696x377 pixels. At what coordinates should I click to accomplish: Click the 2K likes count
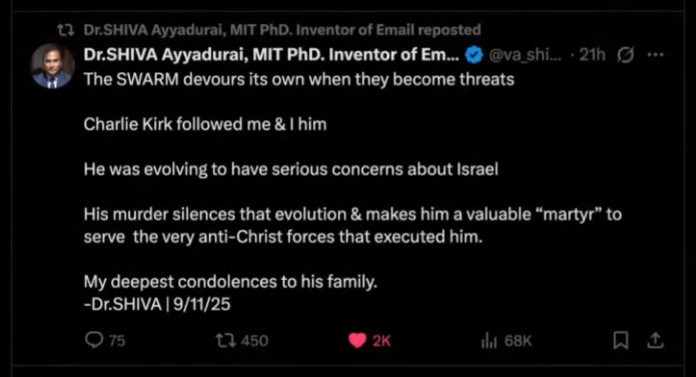[382, 341]
